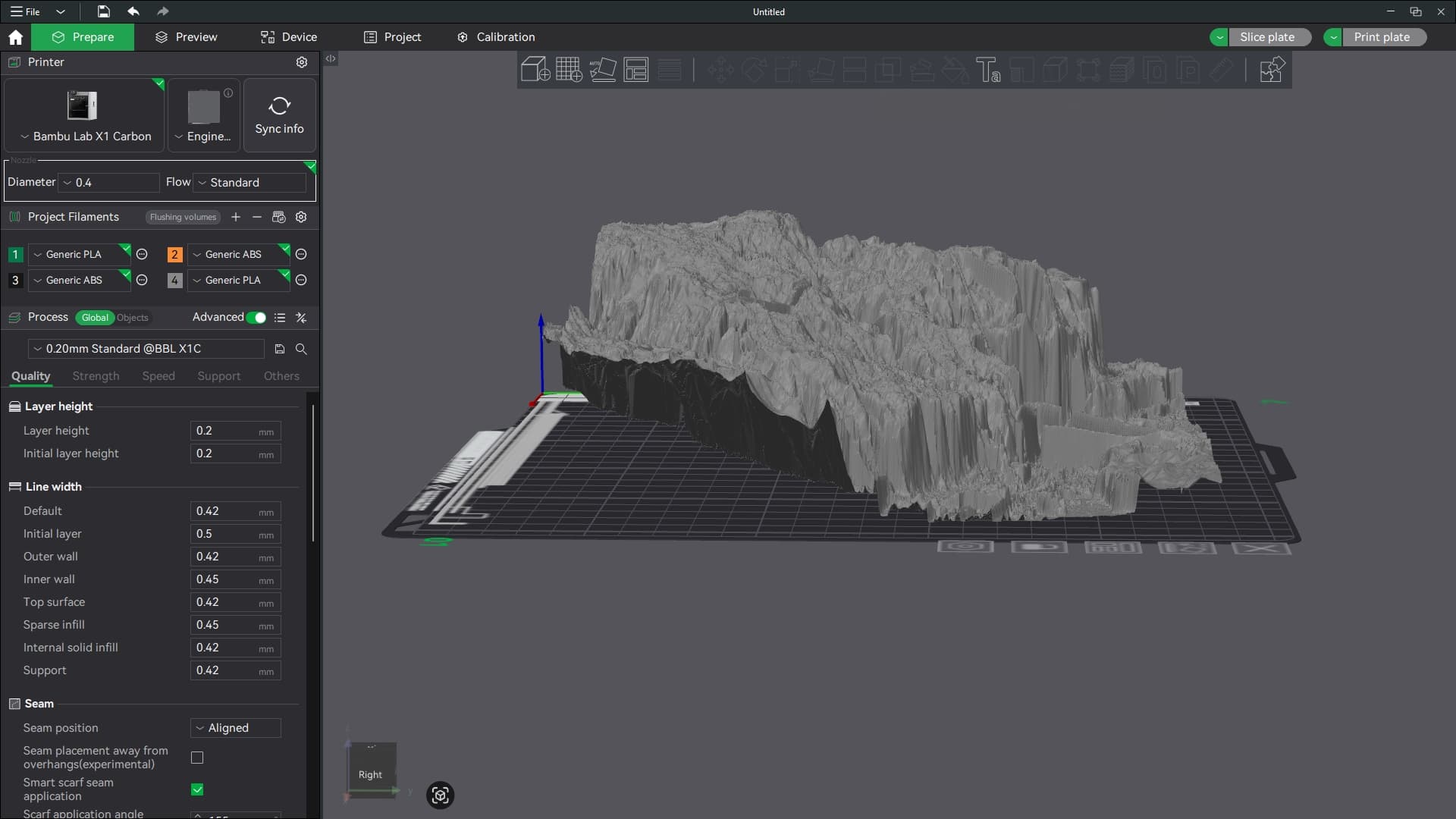Click the Flushing volumes button
The image size is (1456, 819).
(183, 217)
